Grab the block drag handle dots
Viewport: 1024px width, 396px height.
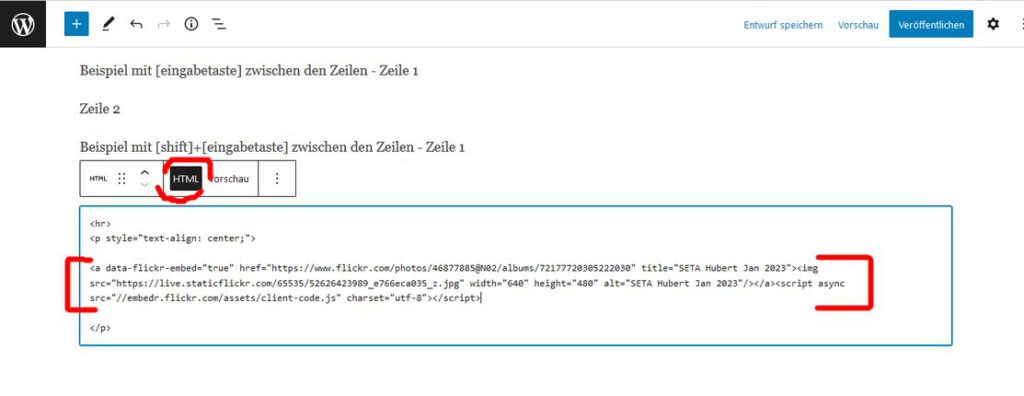point(121,178)
